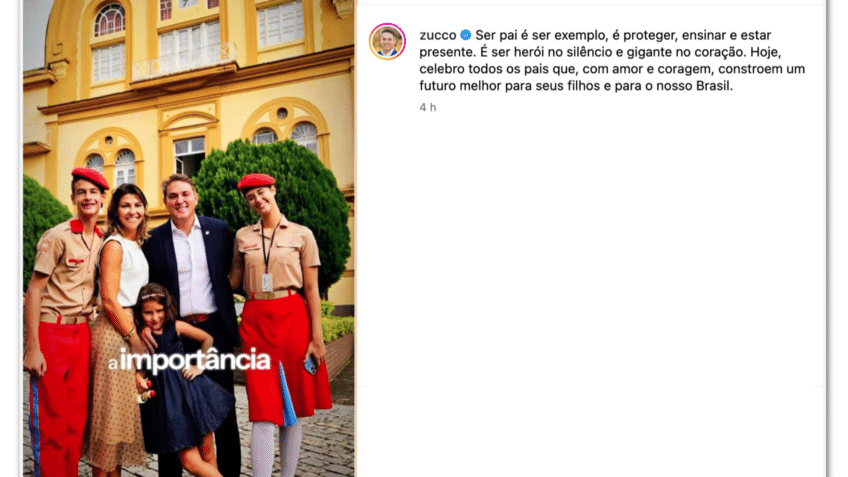Click the 'a importância' overlay text
The image size is (848, 477).
click(x=189, y=361)
